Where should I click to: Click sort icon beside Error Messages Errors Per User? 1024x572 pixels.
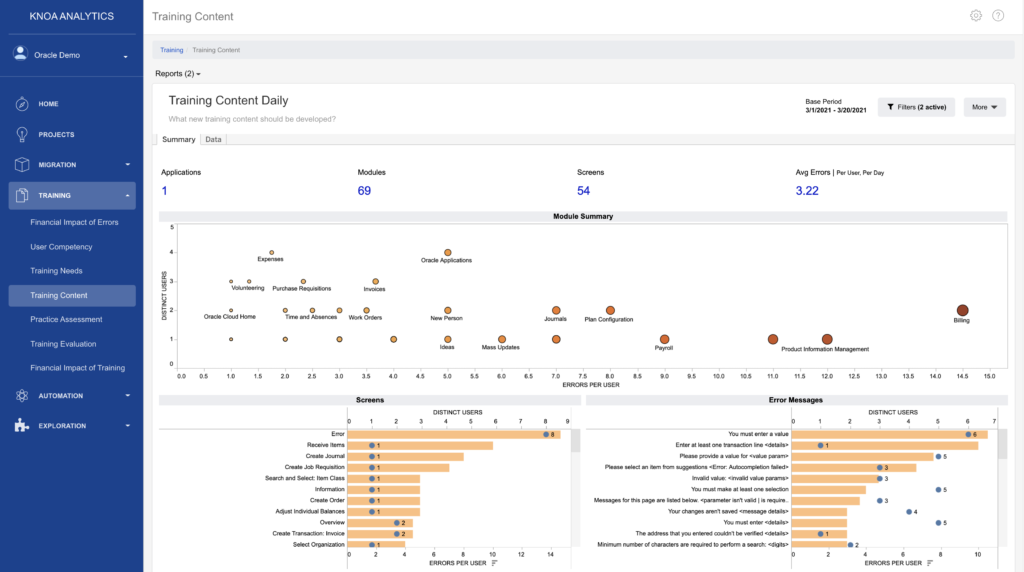(929, 563)
